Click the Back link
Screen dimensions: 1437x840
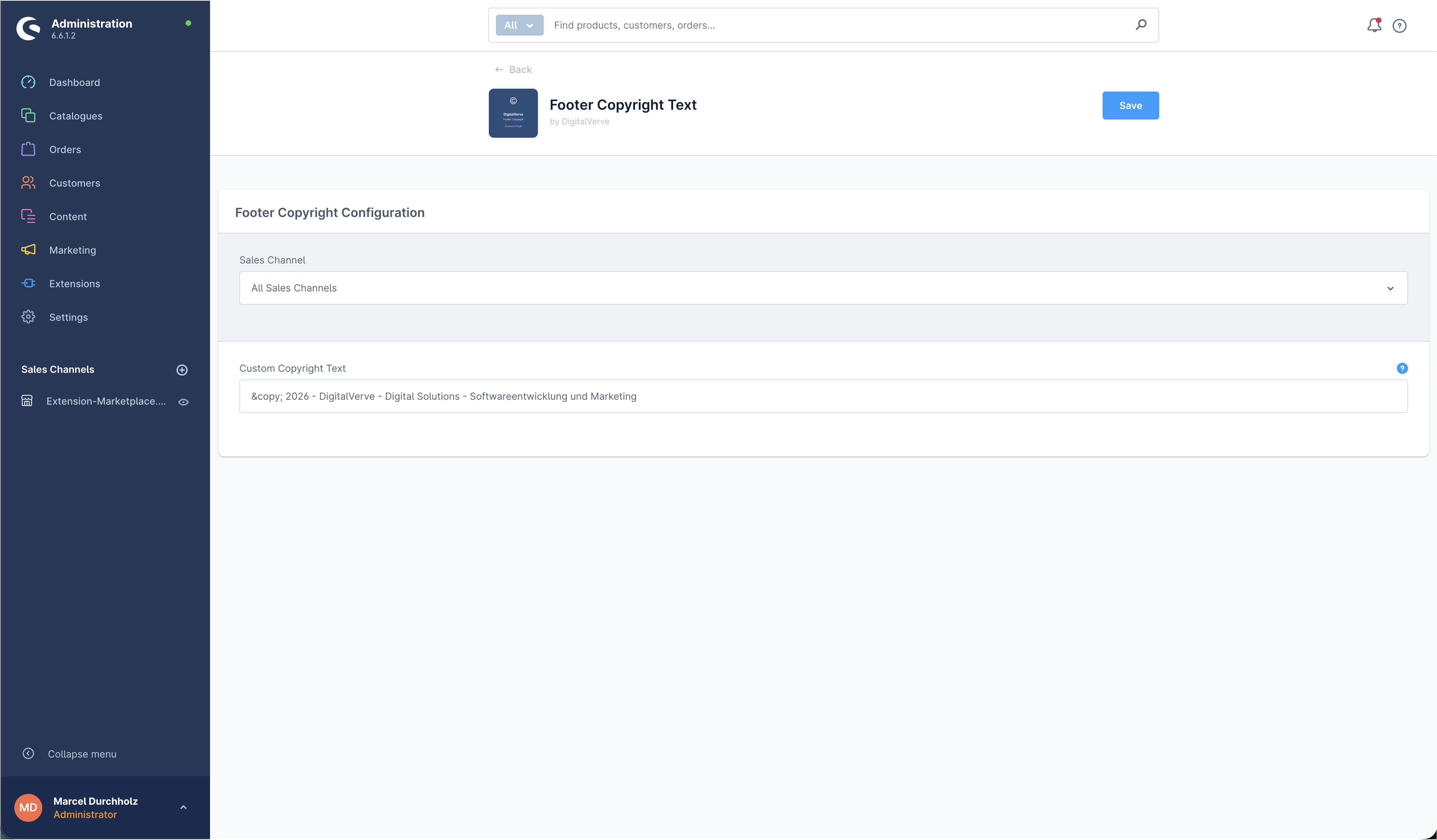(x=513, y=70)
